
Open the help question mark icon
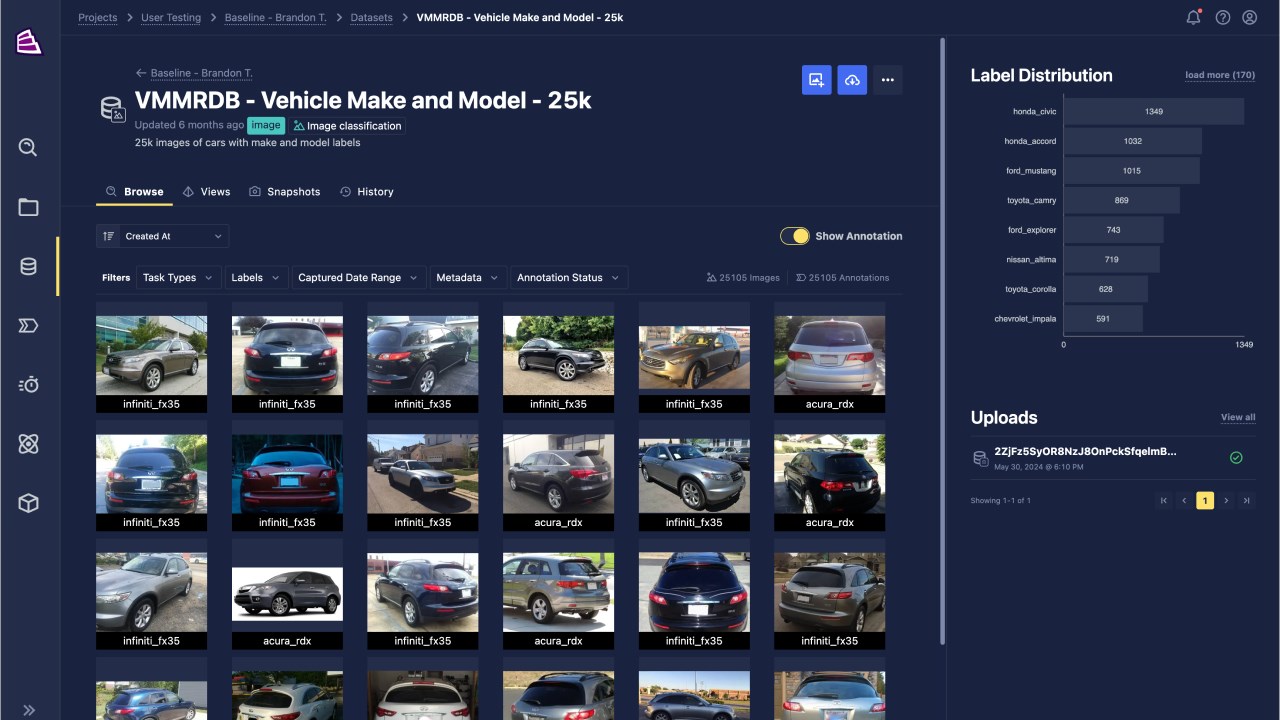tap(1222, 17)
